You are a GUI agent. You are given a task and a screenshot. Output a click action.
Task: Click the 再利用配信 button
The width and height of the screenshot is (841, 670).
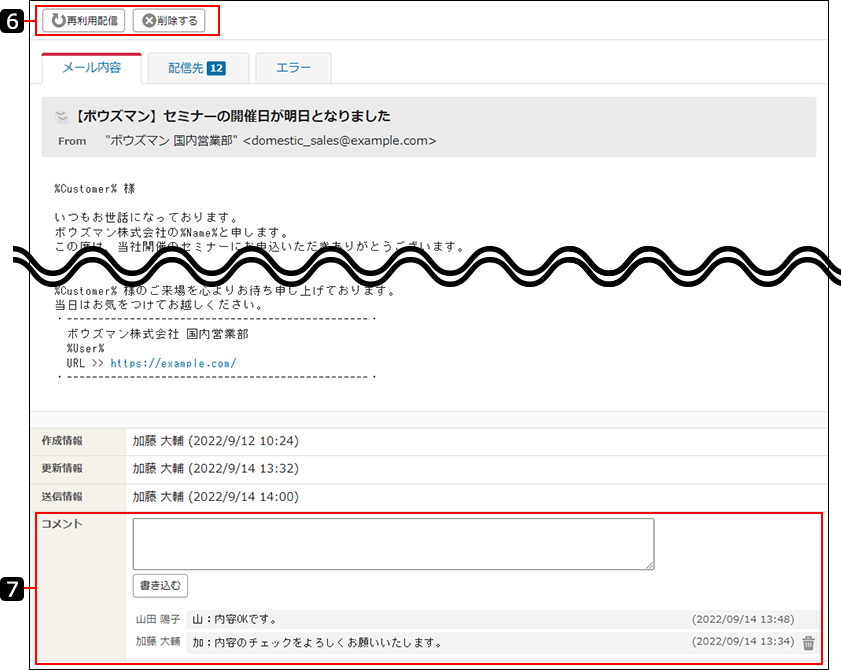click(x=84, y=21)
